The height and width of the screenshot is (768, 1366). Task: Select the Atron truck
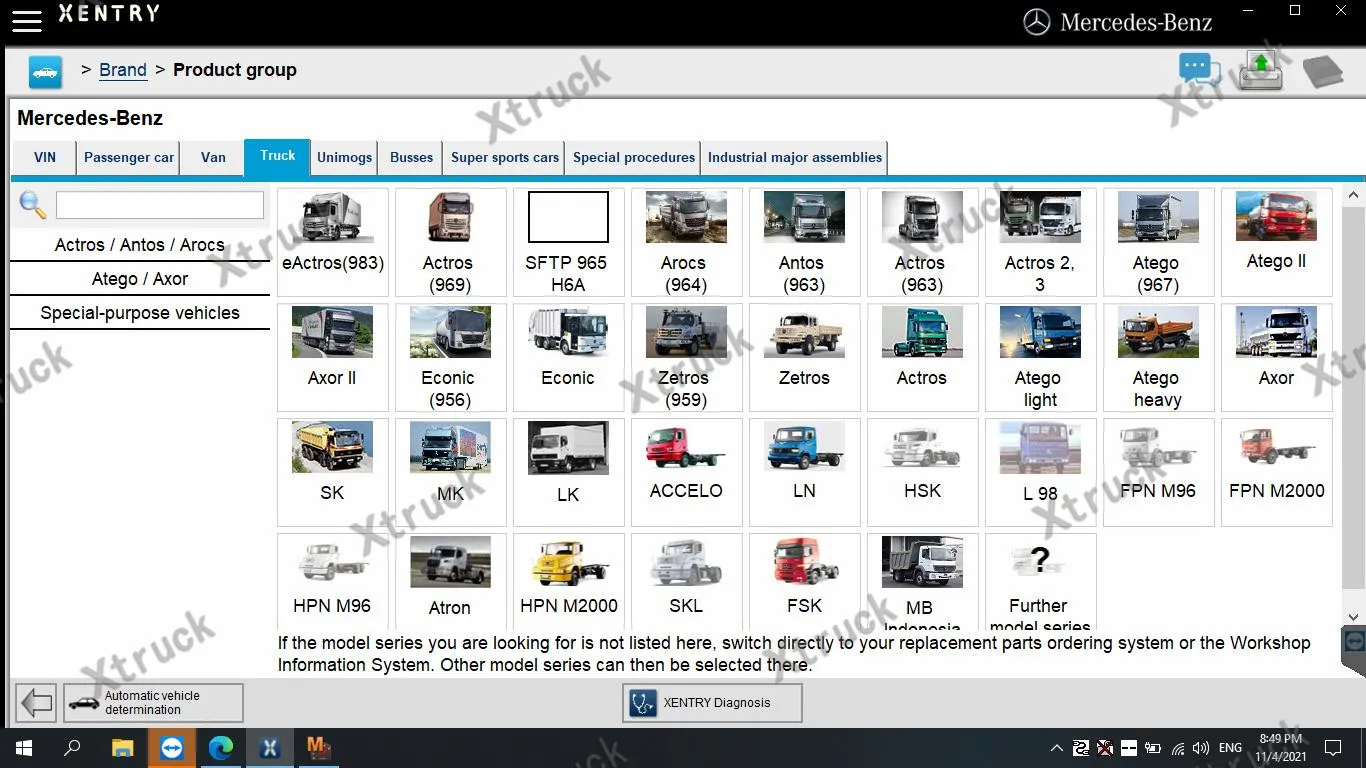451,581
